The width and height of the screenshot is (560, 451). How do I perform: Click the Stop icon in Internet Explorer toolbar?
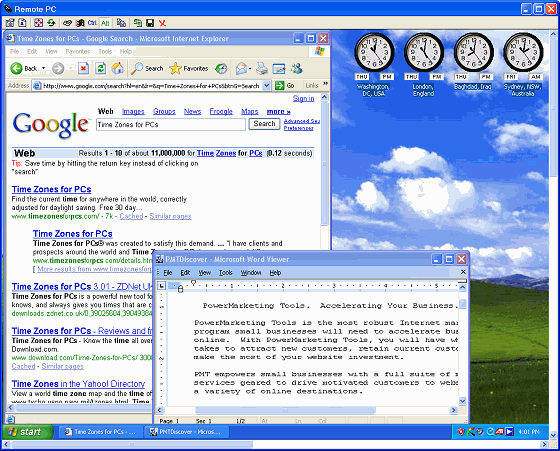[x=84, y=68]
